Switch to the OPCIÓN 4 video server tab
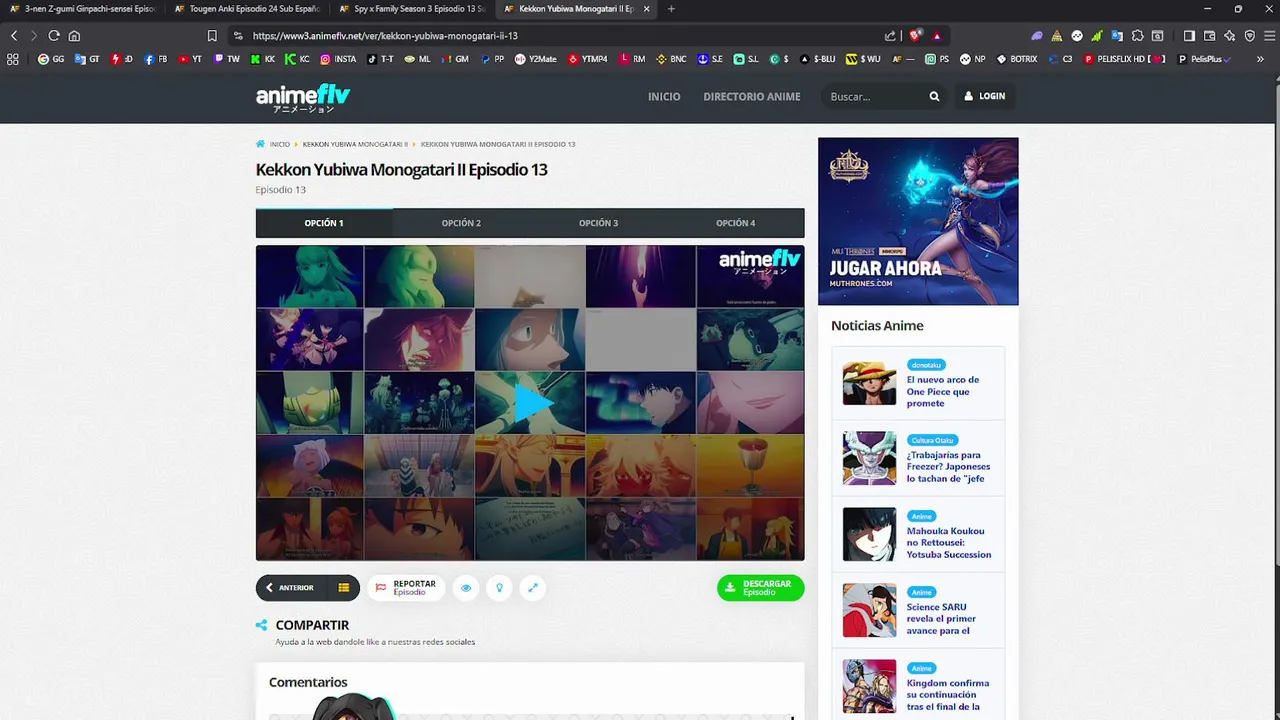 [735, 223]
